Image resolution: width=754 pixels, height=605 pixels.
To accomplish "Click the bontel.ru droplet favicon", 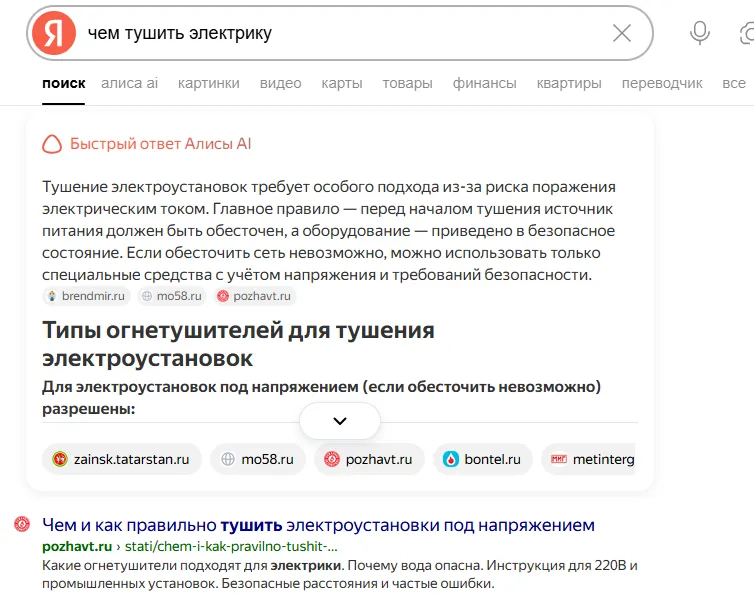I will pos(451,459).
